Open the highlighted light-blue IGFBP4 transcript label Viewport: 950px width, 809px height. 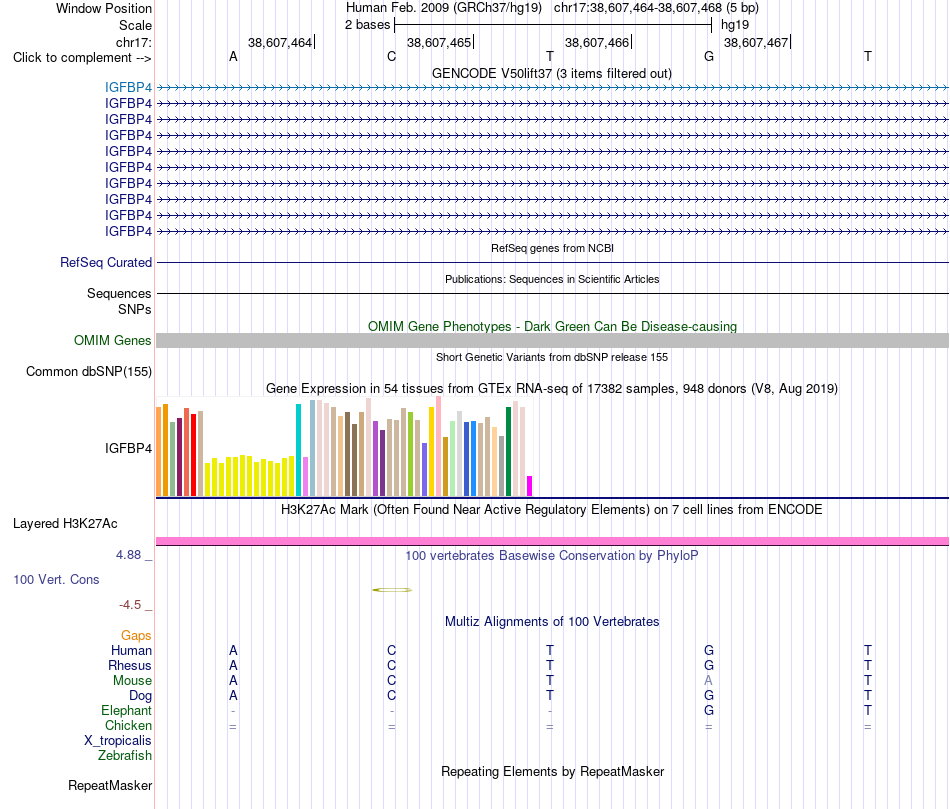128,87
